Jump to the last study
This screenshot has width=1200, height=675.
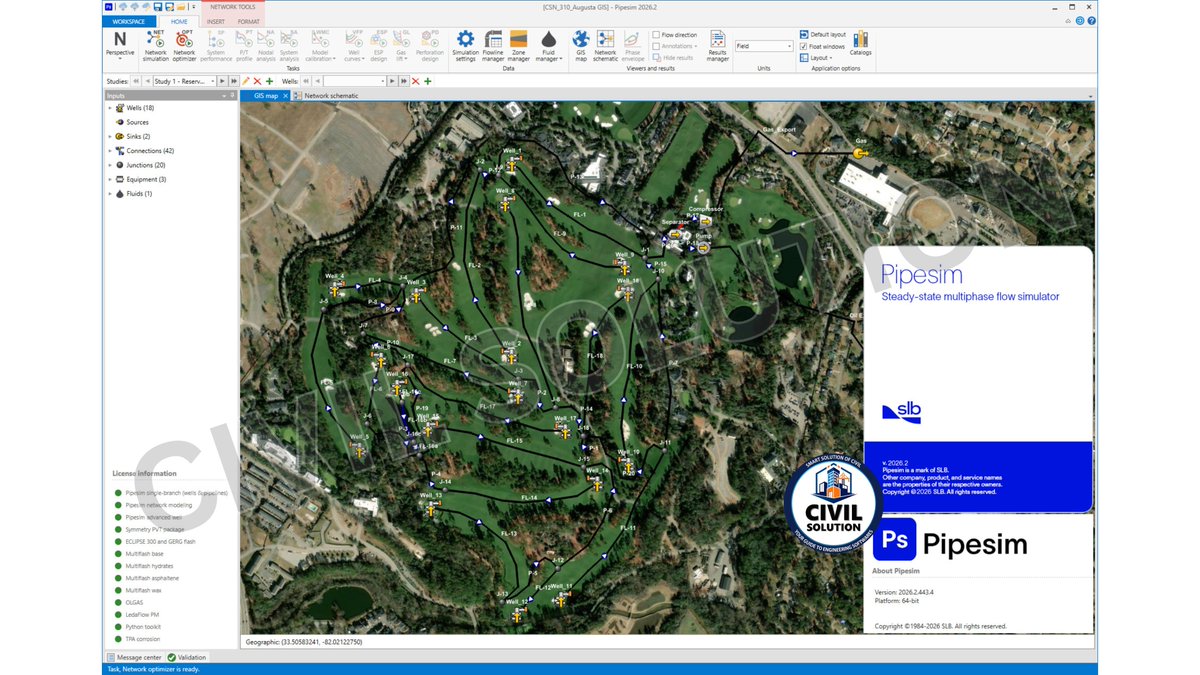coord(234,81)
